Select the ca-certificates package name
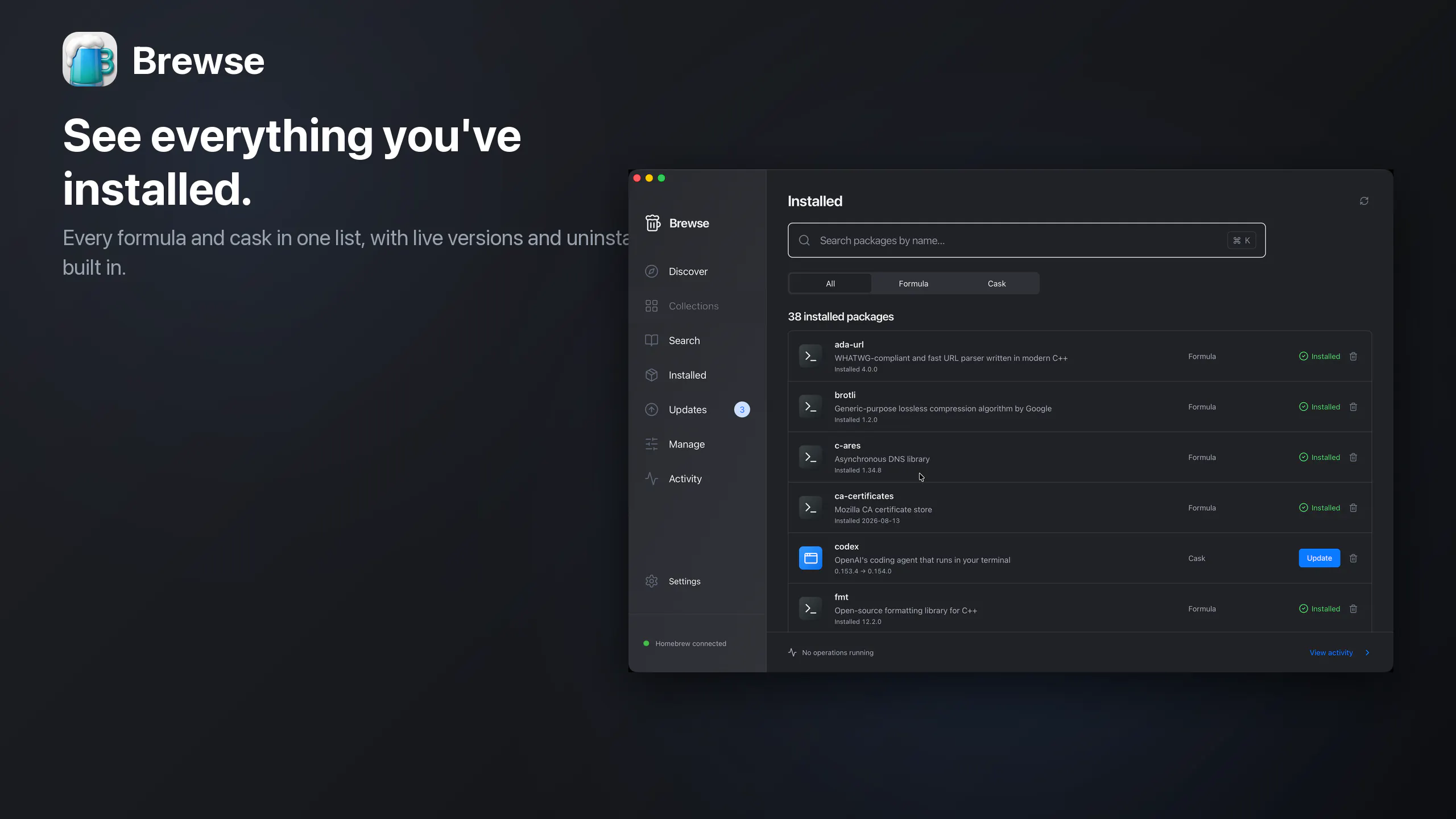This screenshot has width=1456, height=819. coord(864,496)
